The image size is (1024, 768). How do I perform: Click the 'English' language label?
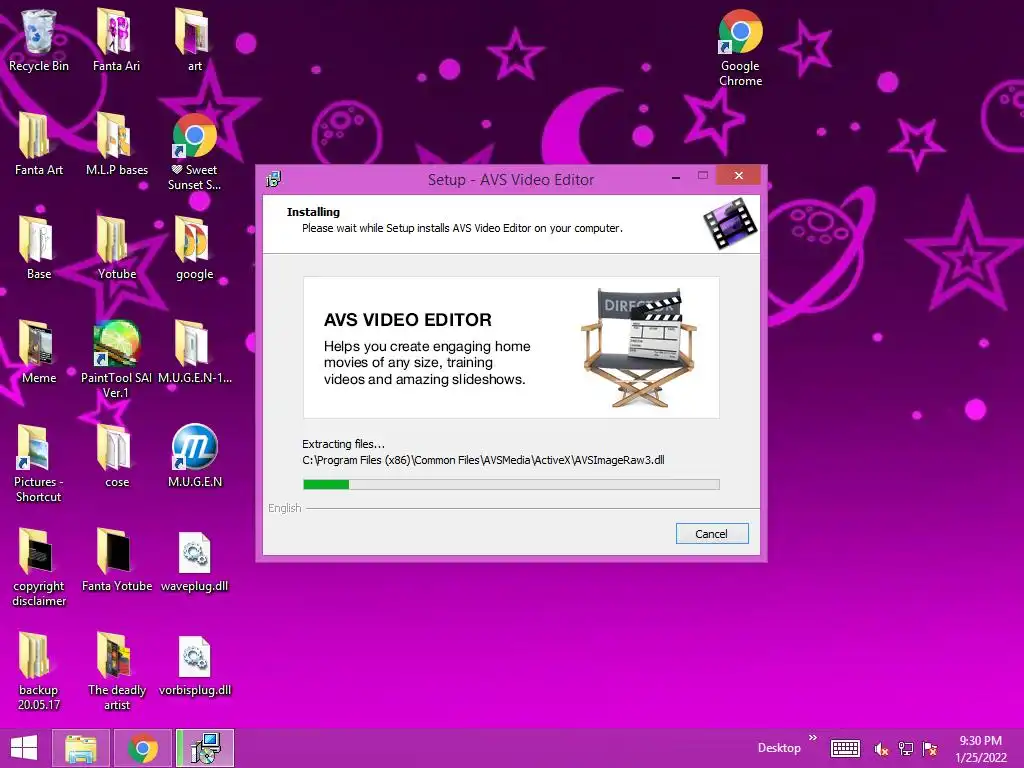coord(285,508)
